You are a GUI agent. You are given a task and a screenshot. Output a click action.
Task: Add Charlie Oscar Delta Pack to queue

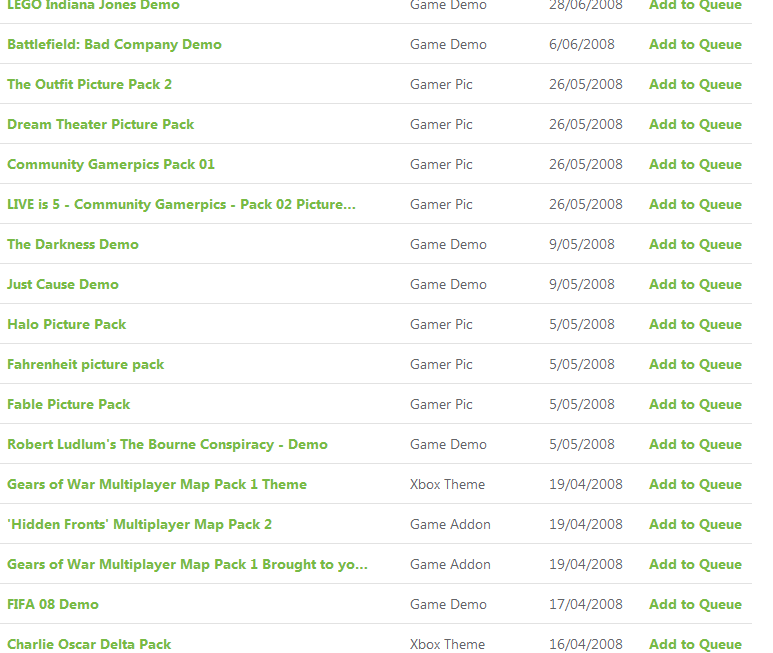(695, 644)
